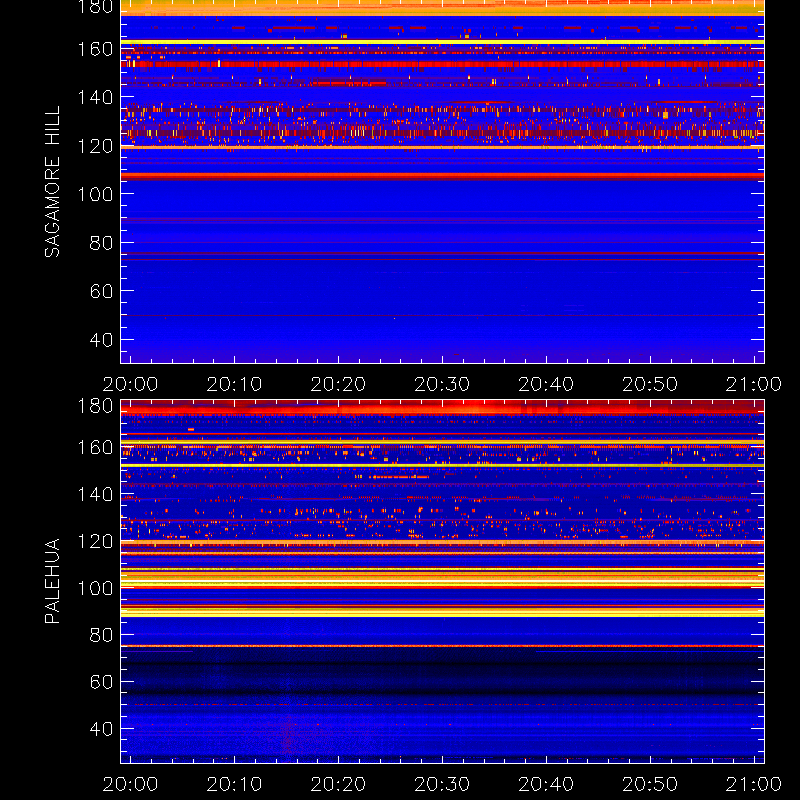Click the SAGAMORE HILL axis title
The width and height of the screenshot is (800, 800).
coord(52,182)
